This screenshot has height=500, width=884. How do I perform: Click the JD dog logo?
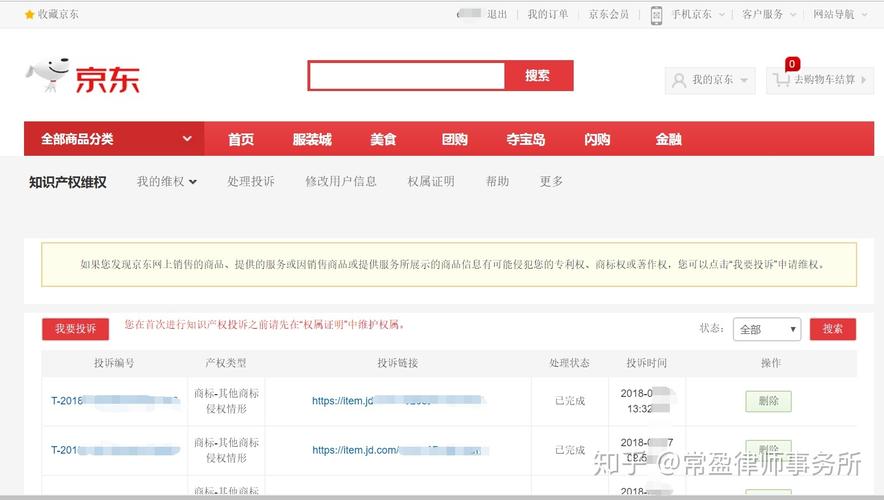click(x=48, y=74)
